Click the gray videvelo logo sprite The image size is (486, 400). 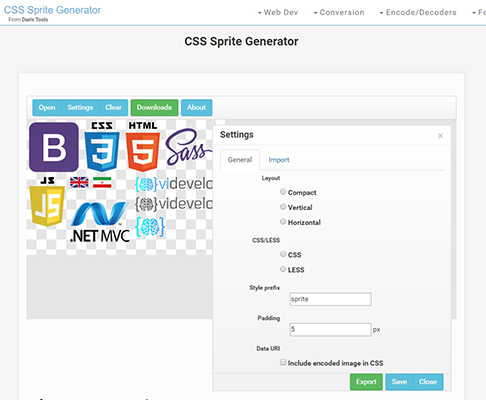(x=174, y=204)
